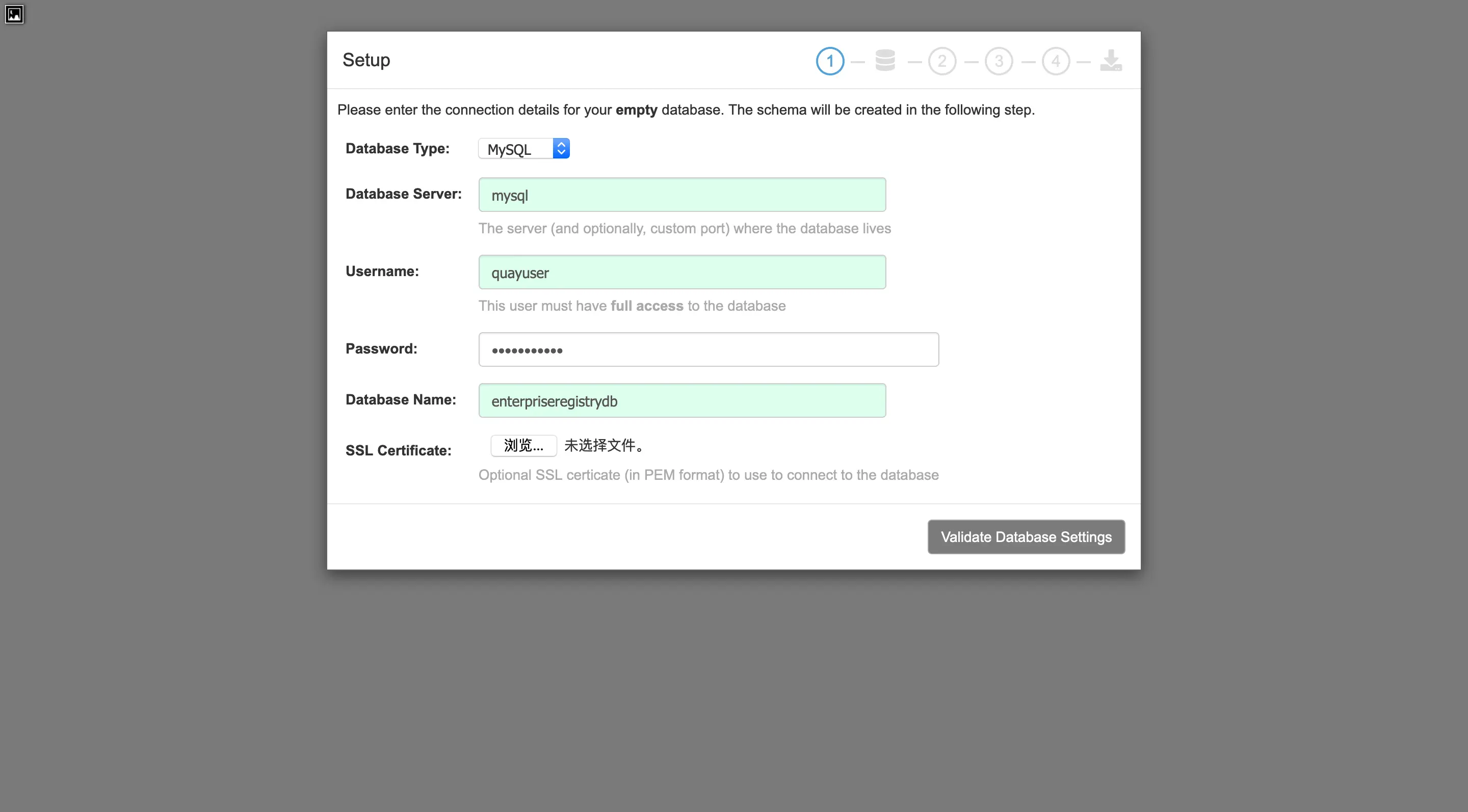Click the 浏览... file browse button
Image resolution: width=1468 pixels, height=812 pixels.
tap(523, 445)
